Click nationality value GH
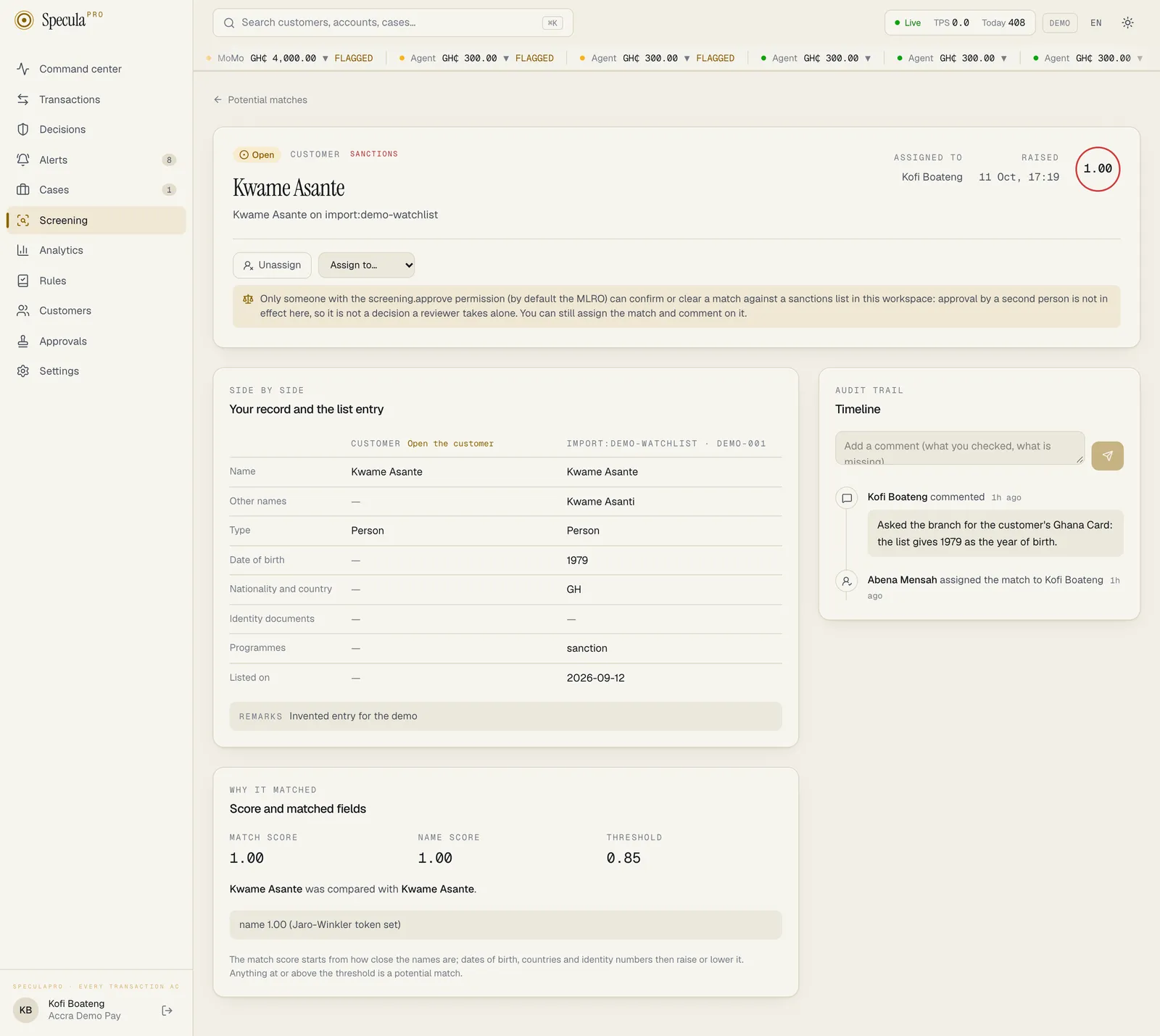The image size is (1160, 1036). click(x=573, y=589)
